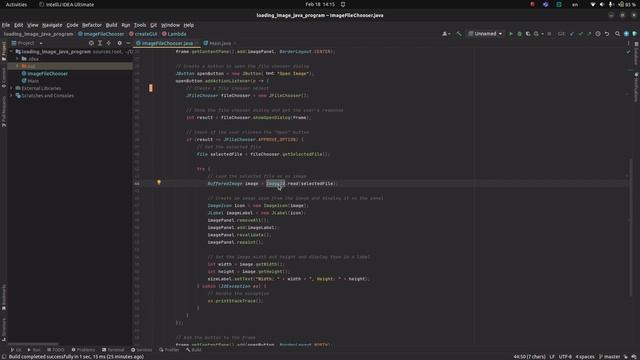Open Profiler run options dropdown arrow
640x360 pixels.
coord(542,34)
